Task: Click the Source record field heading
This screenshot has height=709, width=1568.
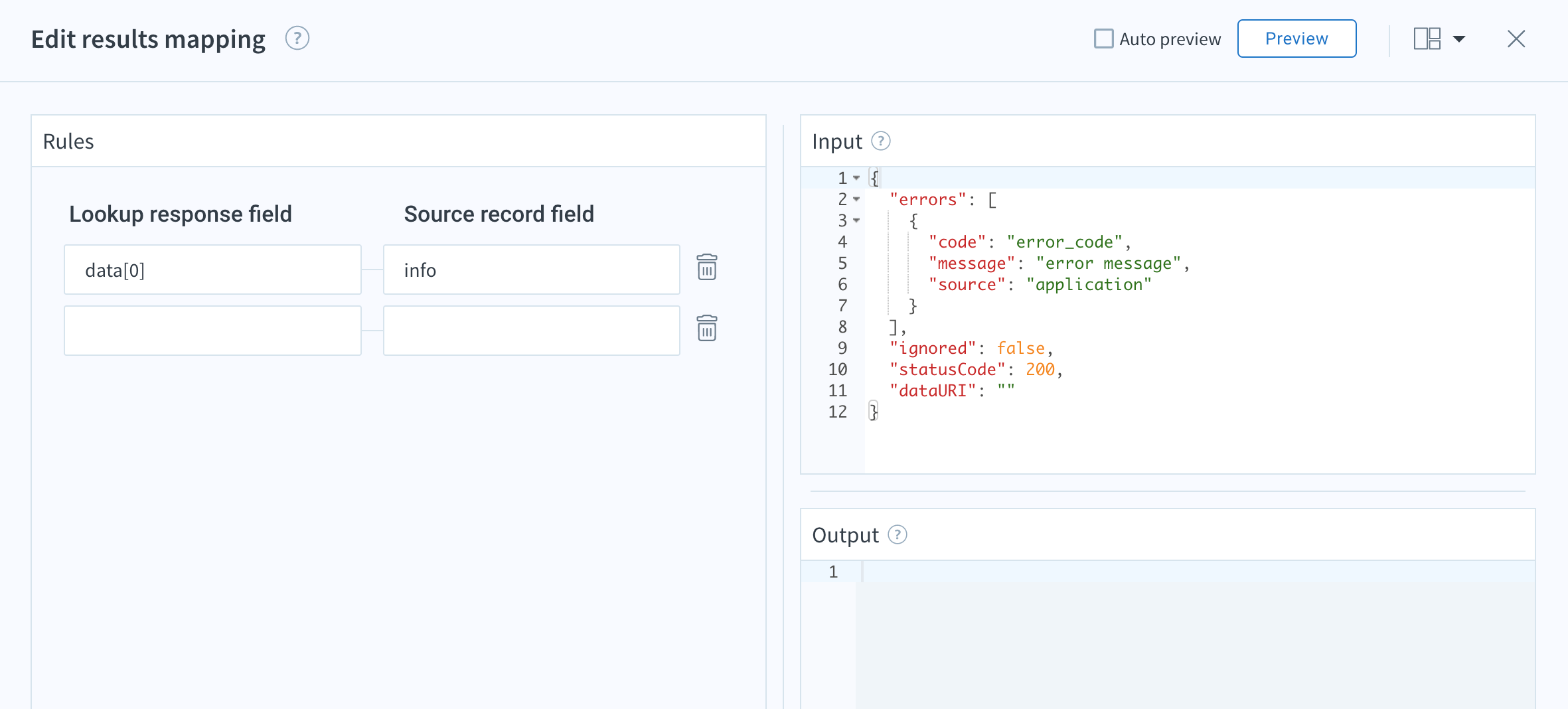Action: [x=499, y=214]
